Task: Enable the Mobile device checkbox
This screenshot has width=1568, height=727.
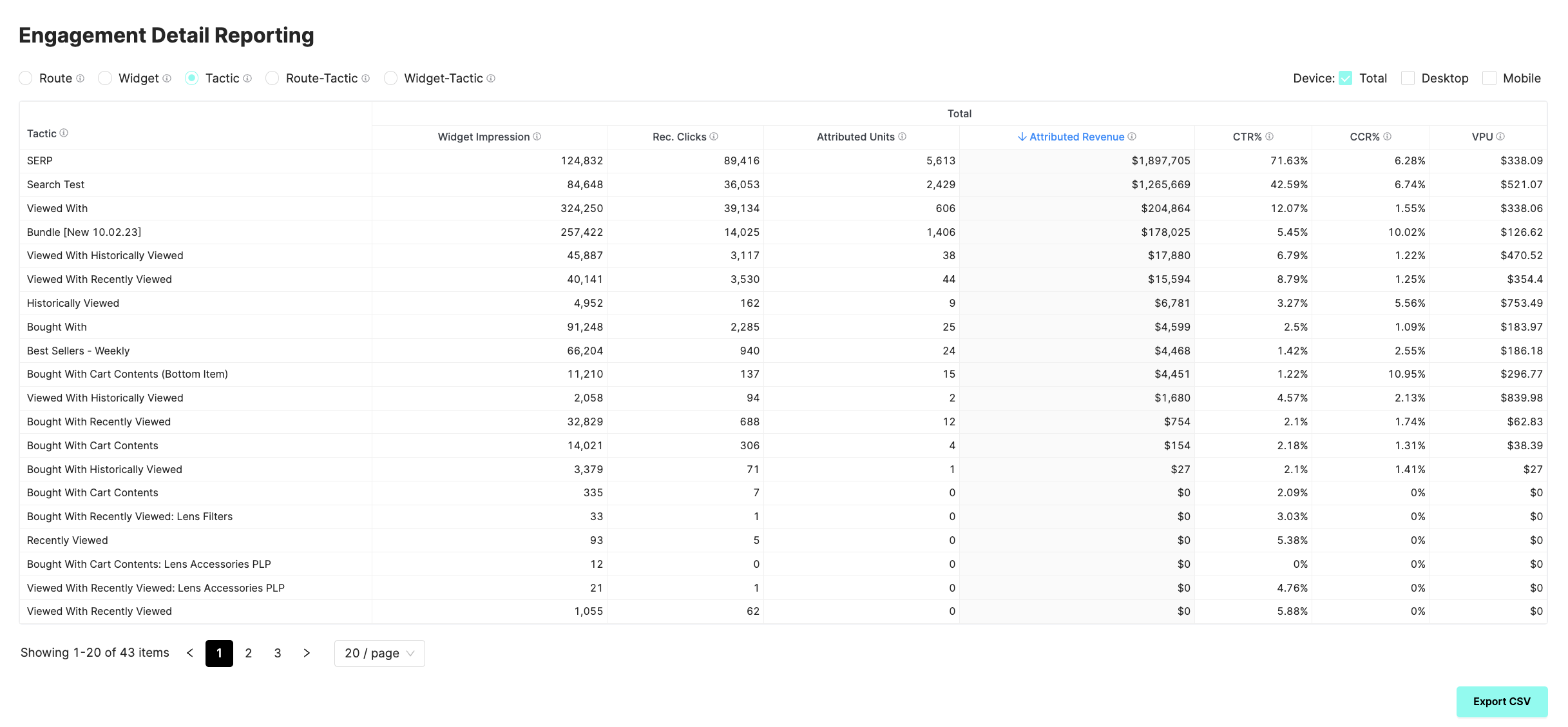Action: coord(1489,79)
